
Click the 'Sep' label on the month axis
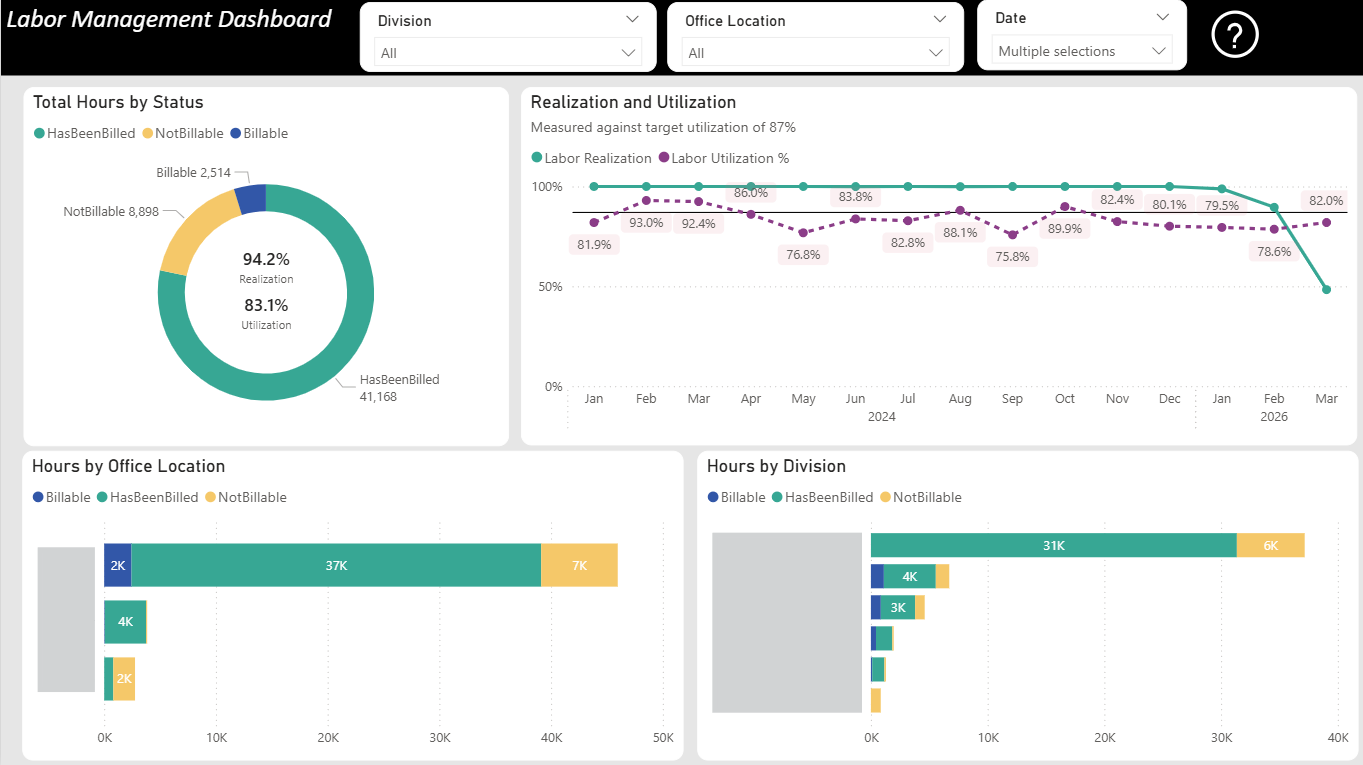(x=1012, y=399)
